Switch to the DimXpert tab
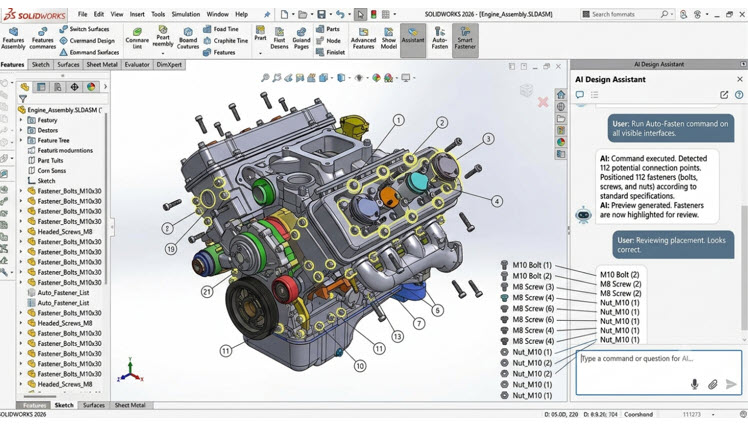This screenshot has height=424, width=748. click(169, 64)
